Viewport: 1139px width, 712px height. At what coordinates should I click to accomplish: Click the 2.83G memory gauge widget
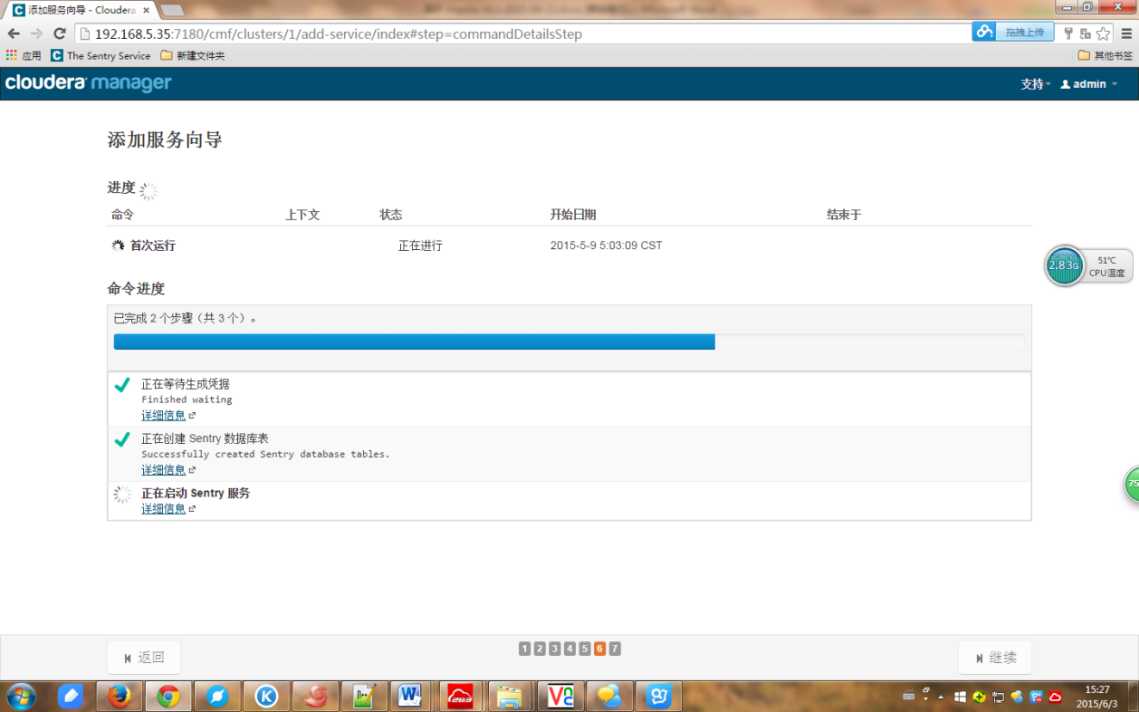point(1064,265)
